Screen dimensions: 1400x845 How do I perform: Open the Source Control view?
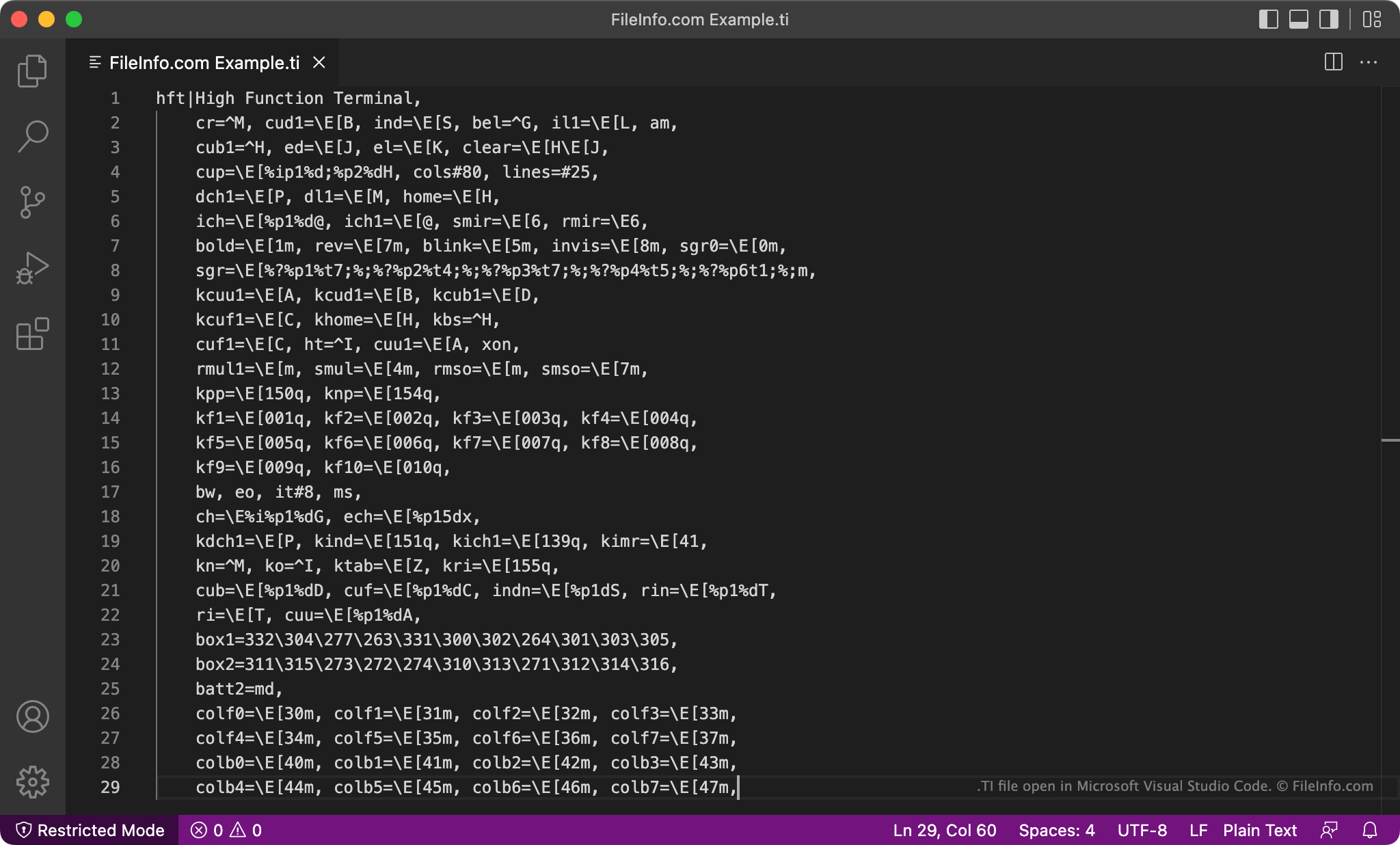click(x=32, y=202)
